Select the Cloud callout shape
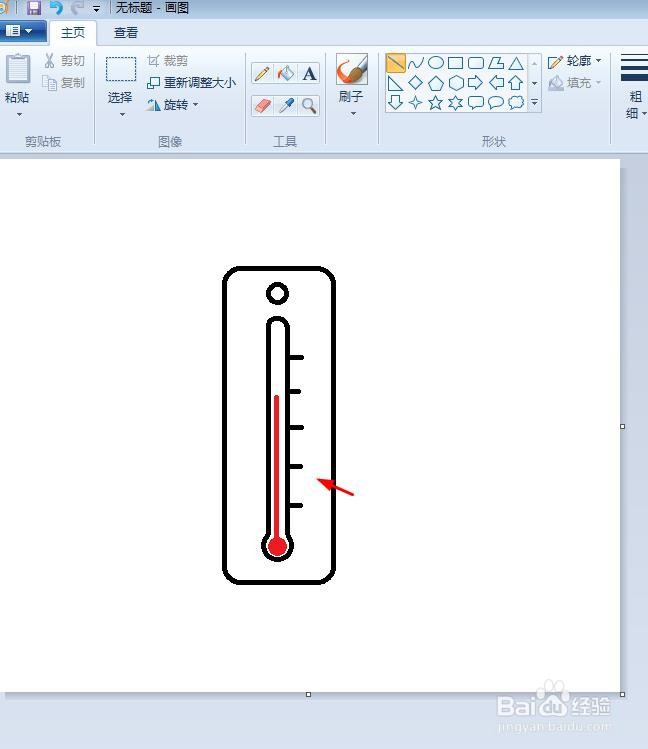Image resolution: width=648 pixels, height=749 pixels. [516, 103]
